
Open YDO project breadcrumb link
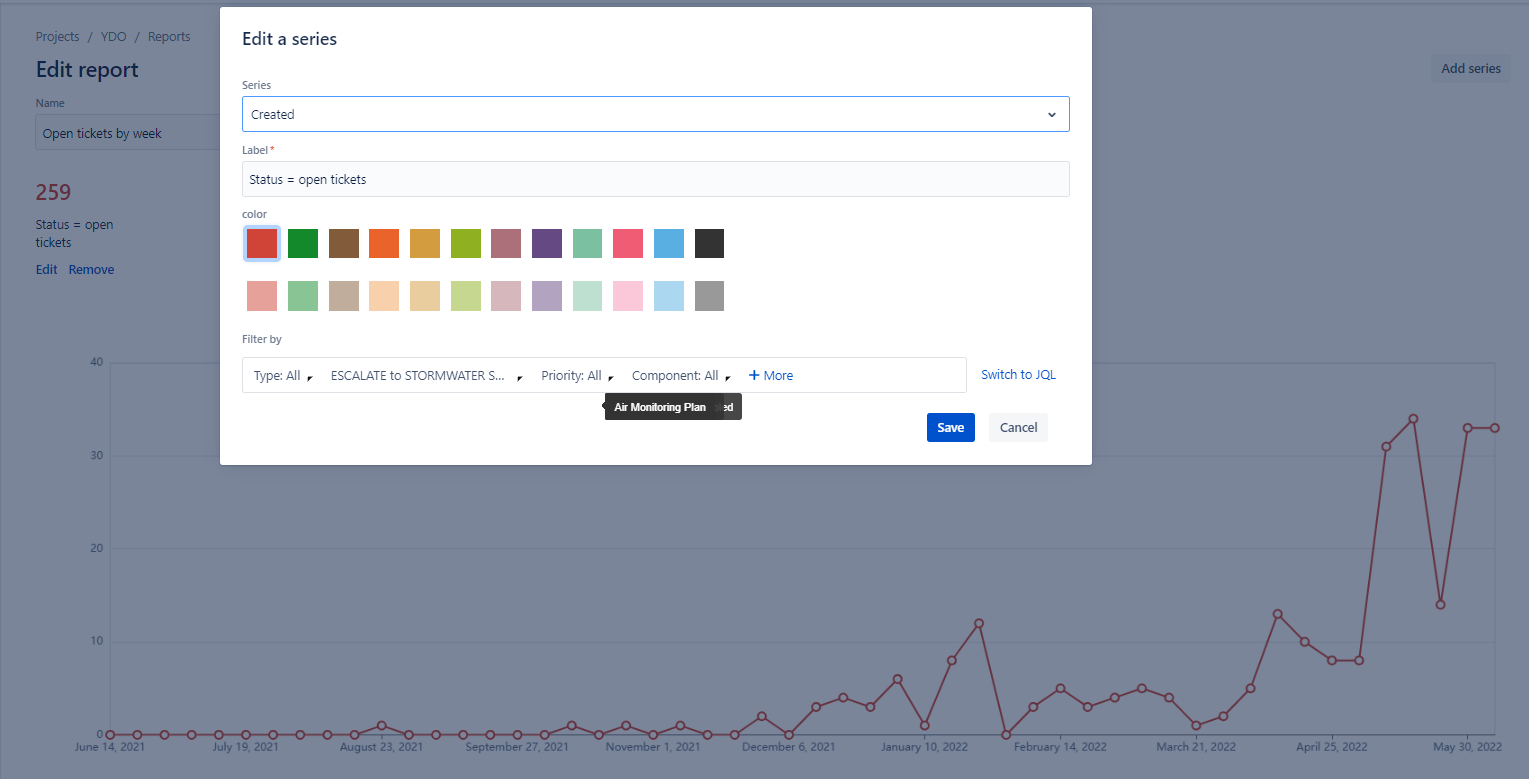tap(113, 37)
